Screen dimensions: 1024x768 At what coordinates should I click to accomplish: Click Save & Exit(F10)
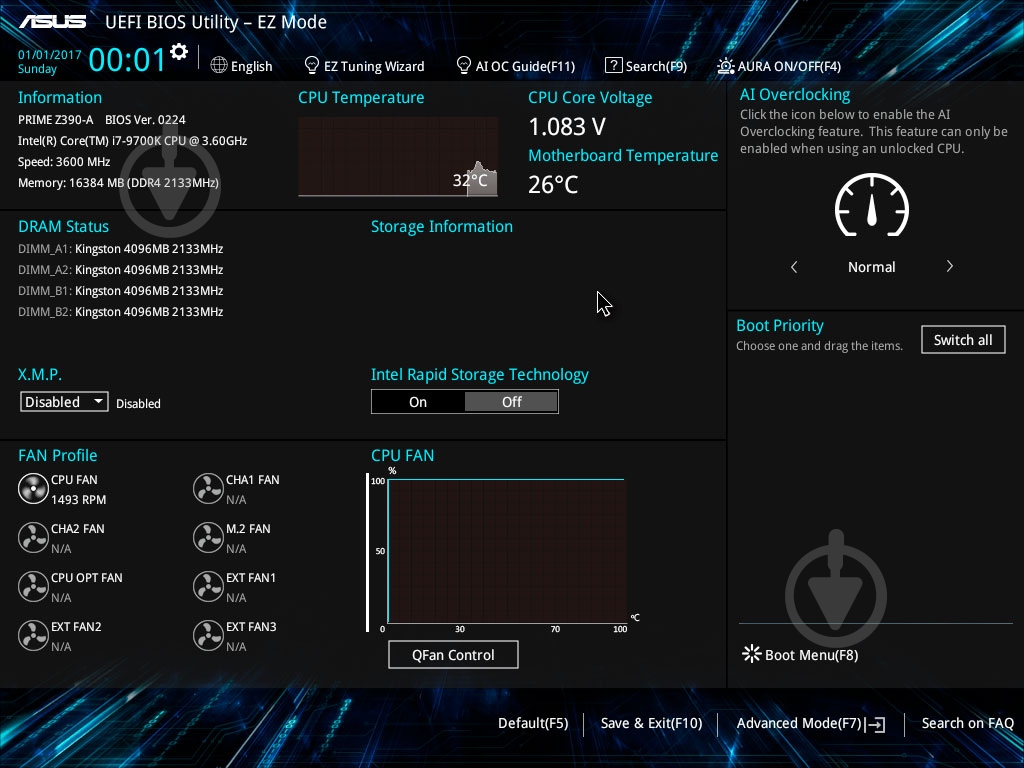click(651, 723)
